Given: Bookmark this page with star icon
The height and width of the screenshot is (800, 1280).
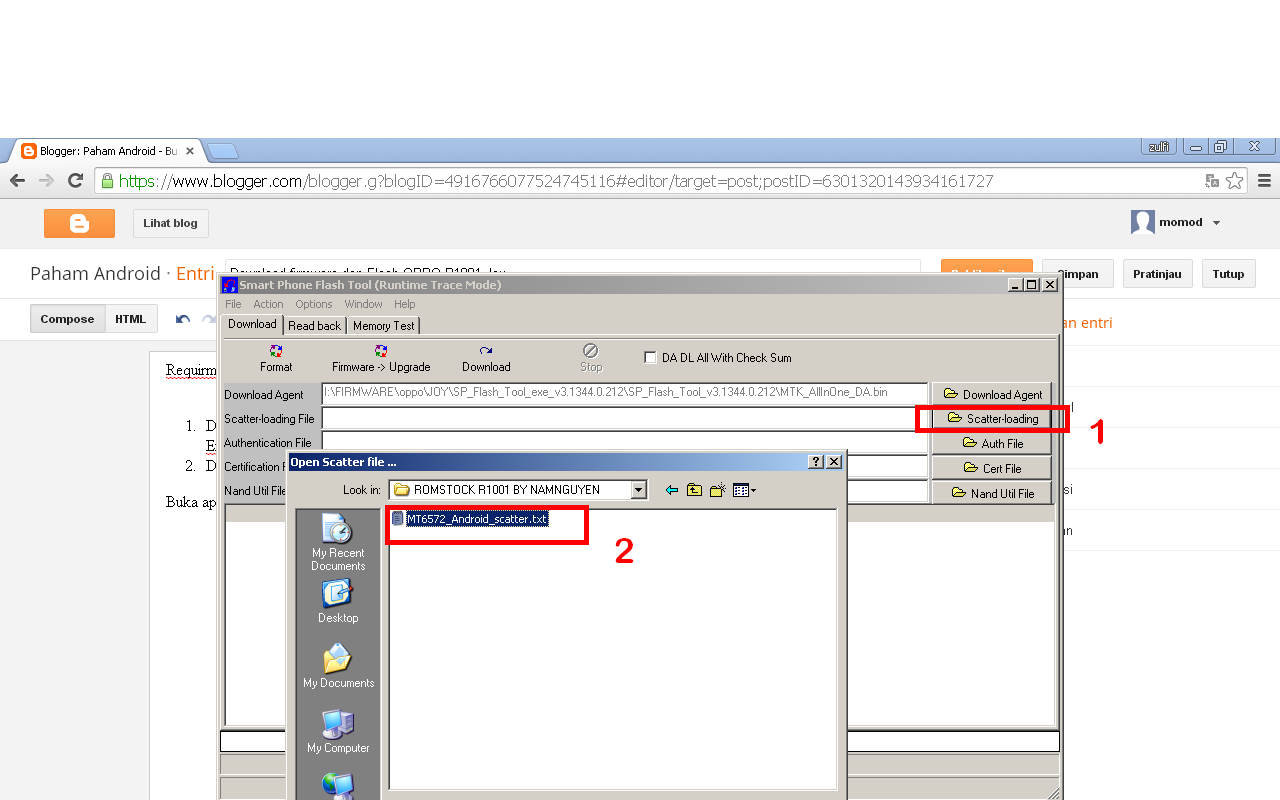Looking at the screenshot, I should click(1235, 181).
